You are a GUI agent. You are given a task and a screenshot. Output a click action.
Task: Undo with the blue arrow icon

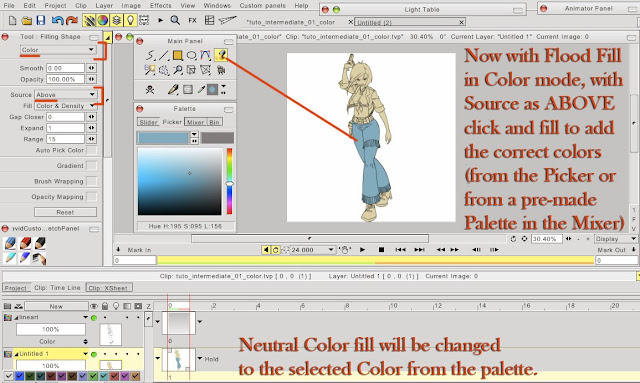tap(57, 20)
